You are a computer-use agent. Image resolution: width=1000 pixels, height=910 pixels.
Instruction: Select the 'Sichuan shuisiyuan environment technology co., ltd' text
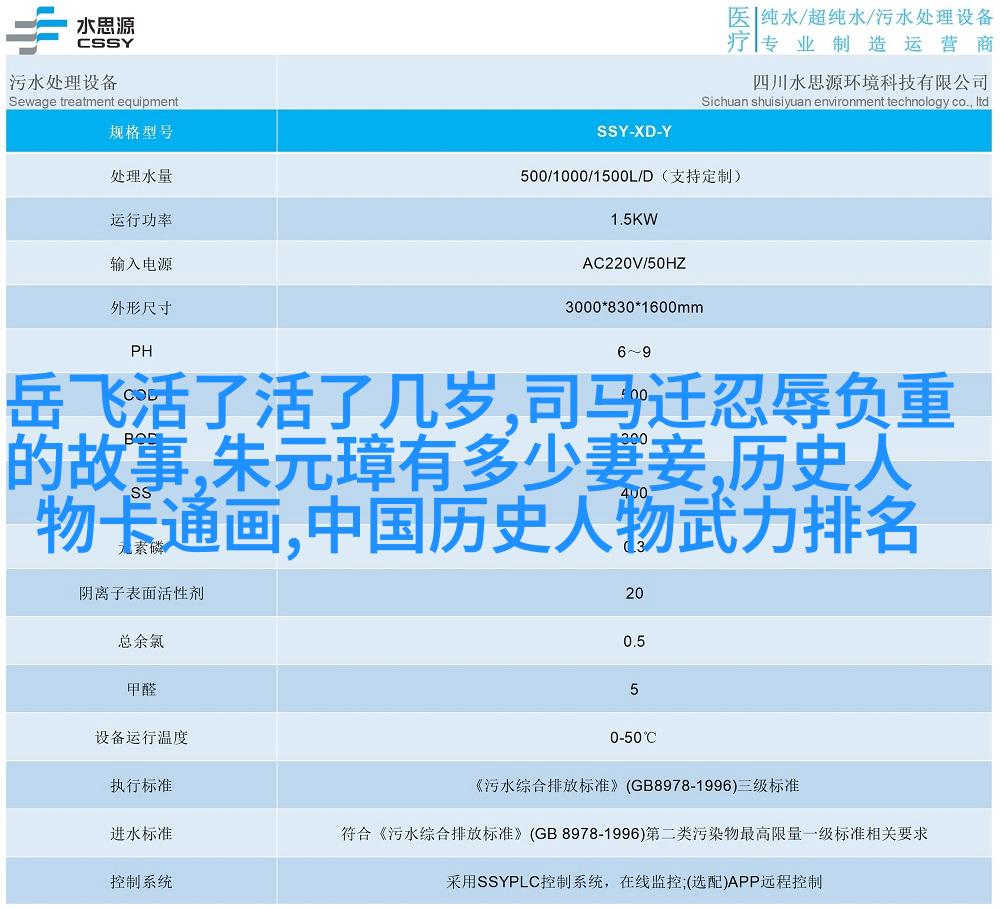click(845, 101)
